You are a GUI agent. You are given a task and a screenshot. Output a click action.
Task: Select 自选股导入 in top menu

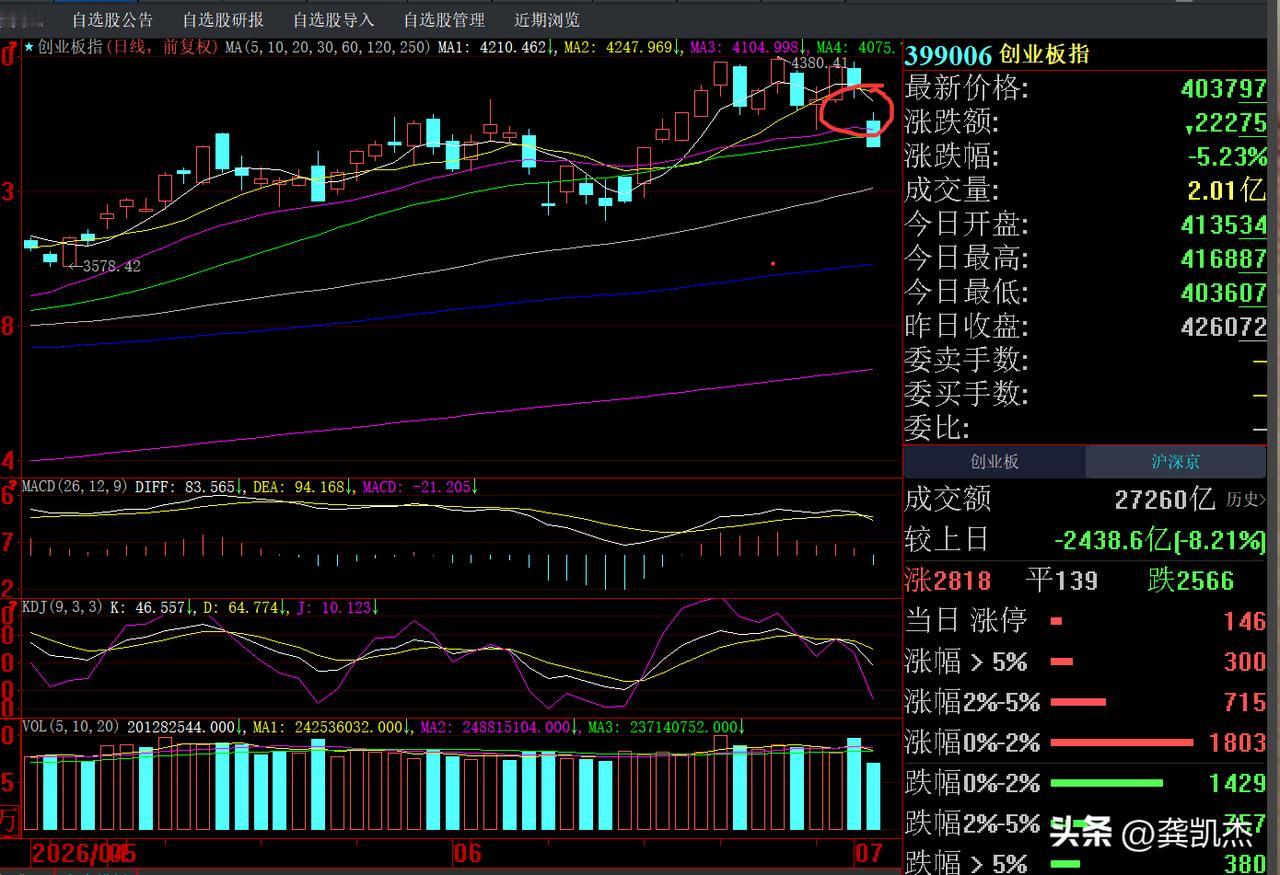tap(333, 20)
